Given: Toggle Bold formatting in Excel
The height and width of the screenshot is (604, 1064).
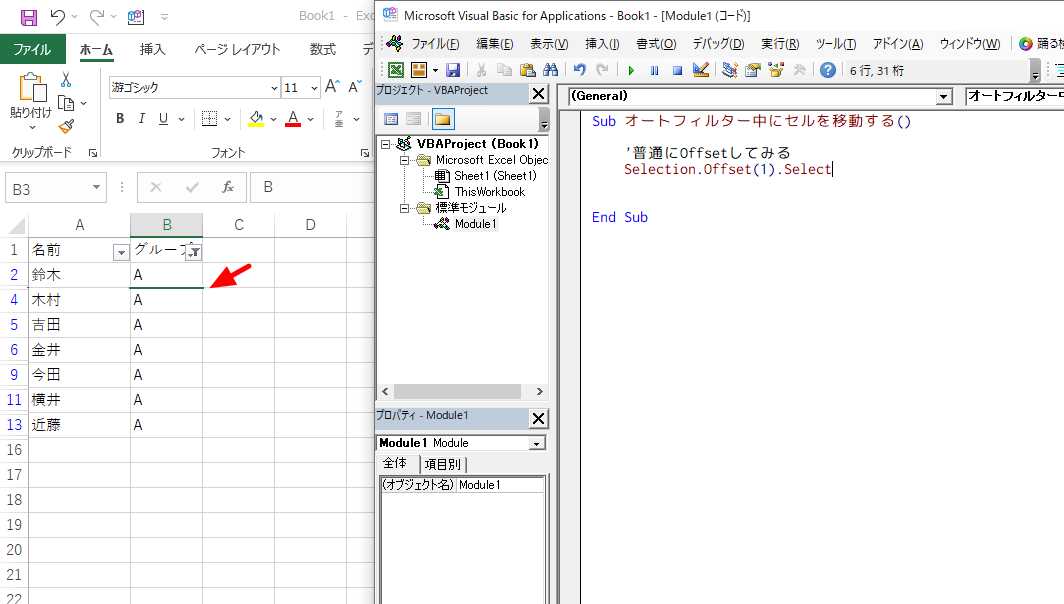Looking at the screenshot, I should [120, 119].
